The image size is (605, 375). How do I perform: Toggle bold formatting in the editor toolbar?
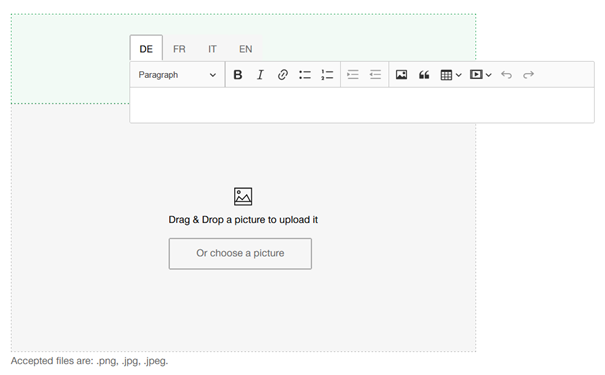click(x=238, y=74)
